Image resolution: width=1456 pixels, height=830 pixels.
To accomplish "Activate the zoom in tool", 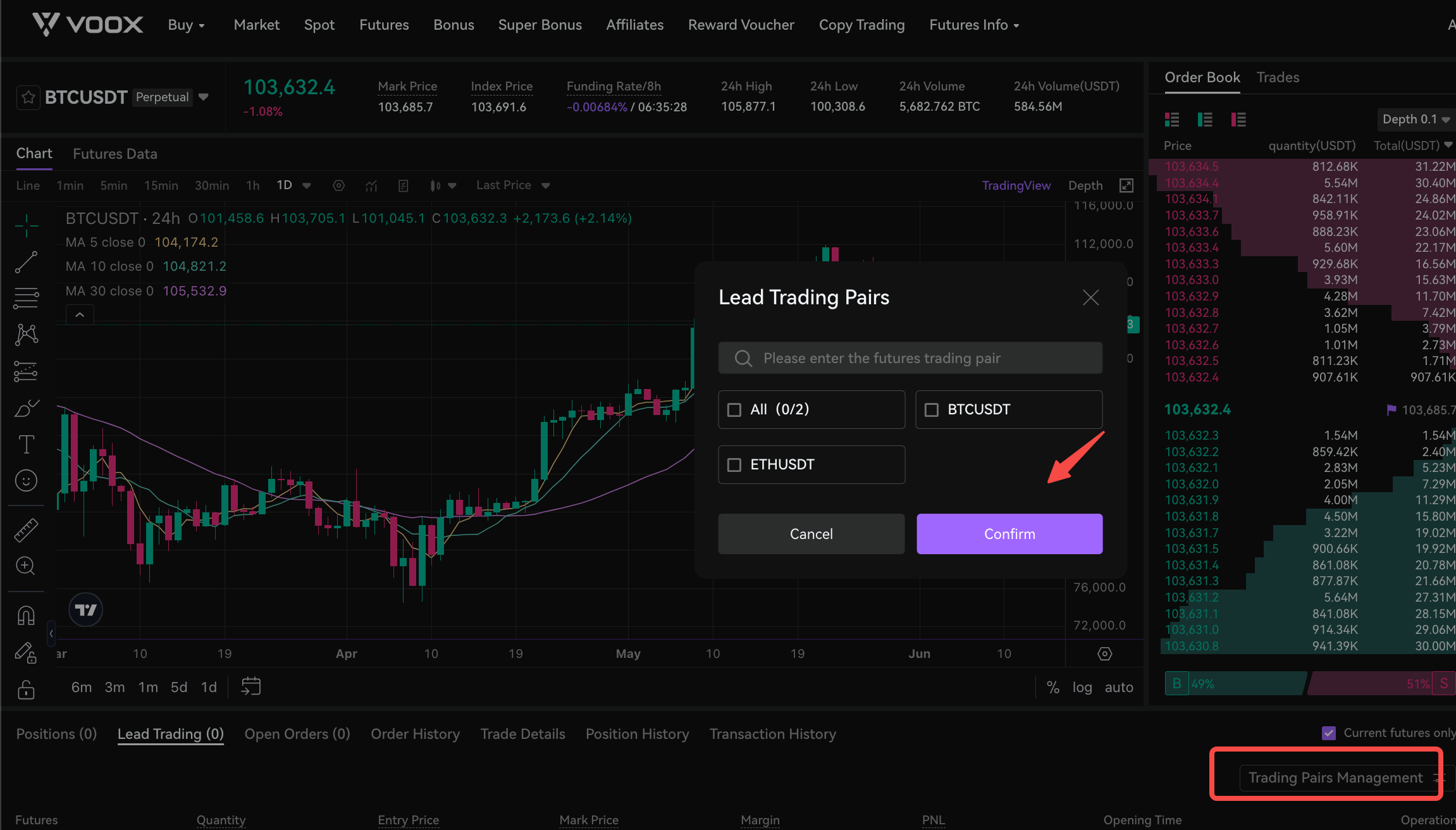I will click(x=27, y=566).
